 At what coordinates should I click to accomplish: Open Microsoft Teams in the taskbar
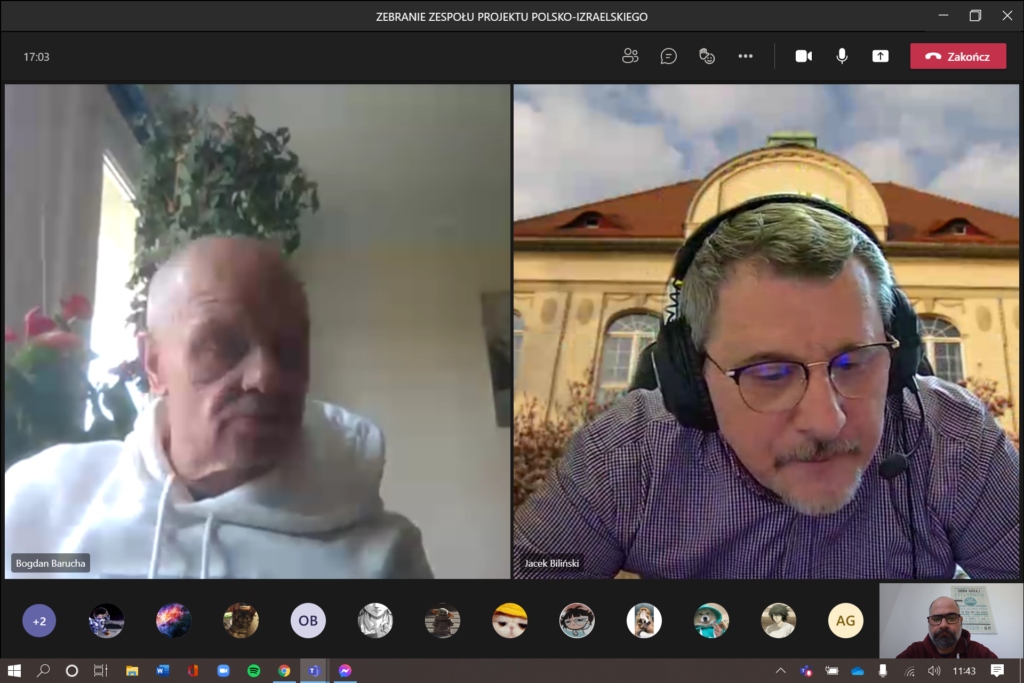pyautogui.click(x=314, y=671)
